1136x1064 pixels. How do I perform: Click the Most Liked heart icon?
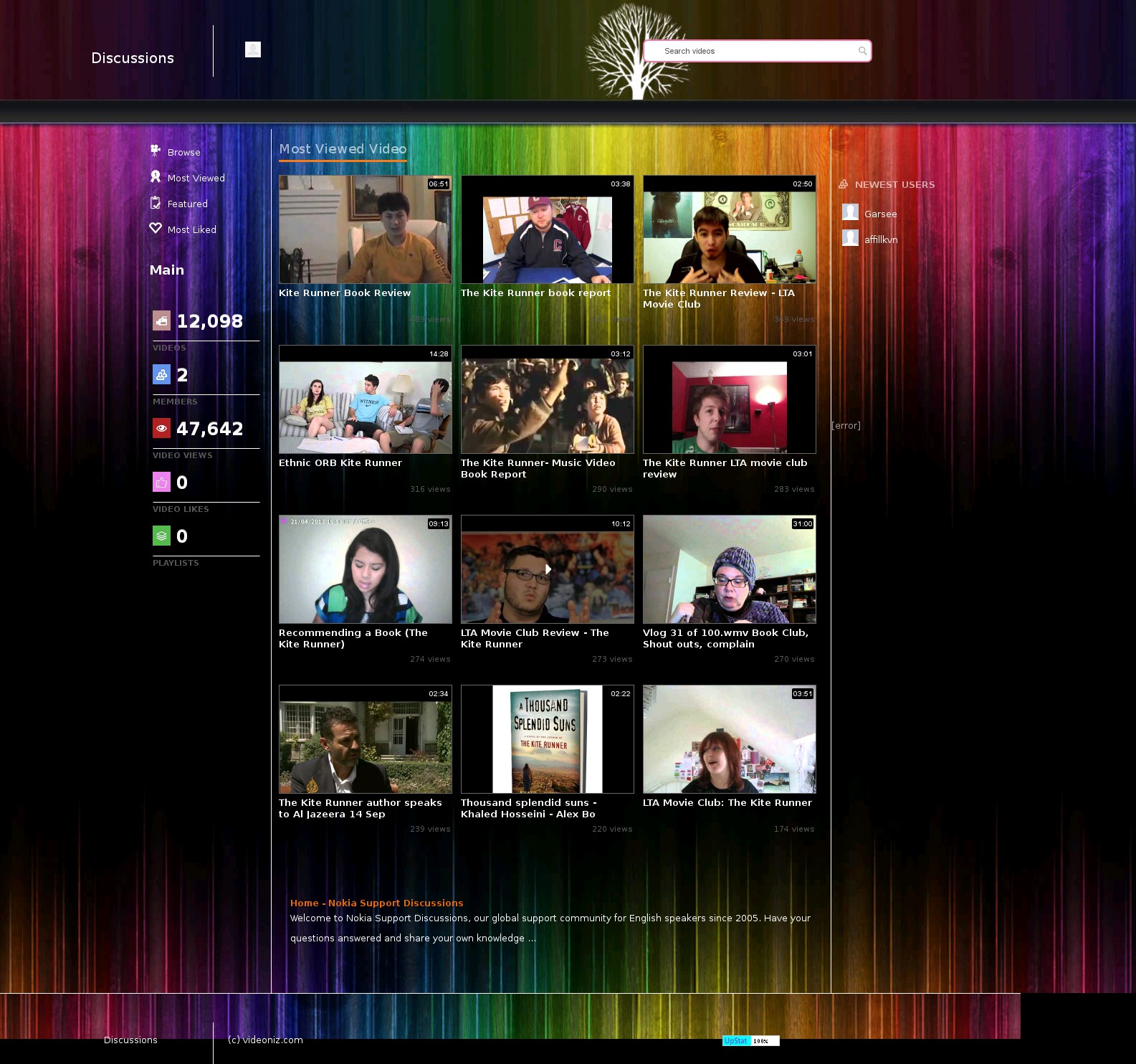tap(155, 228)
